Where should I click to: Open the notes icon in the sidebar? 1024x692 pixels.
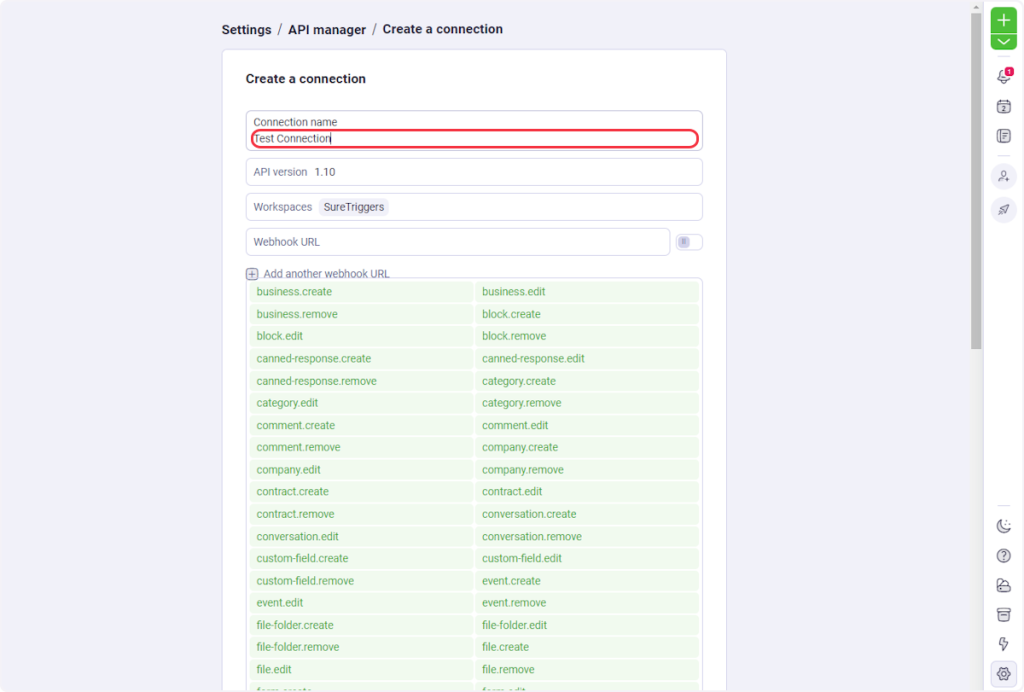point(1003,136)
